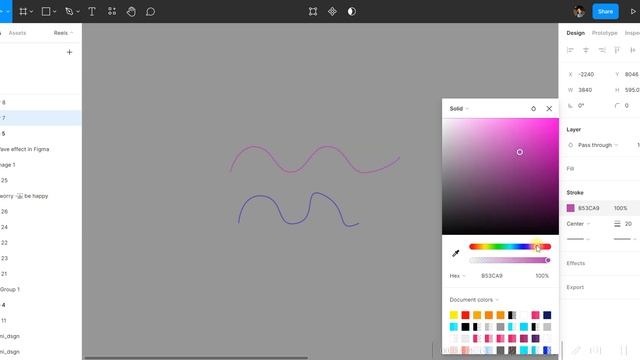
Task: Click the 100% opacity field in picker
Action: (x=542, y=276)
